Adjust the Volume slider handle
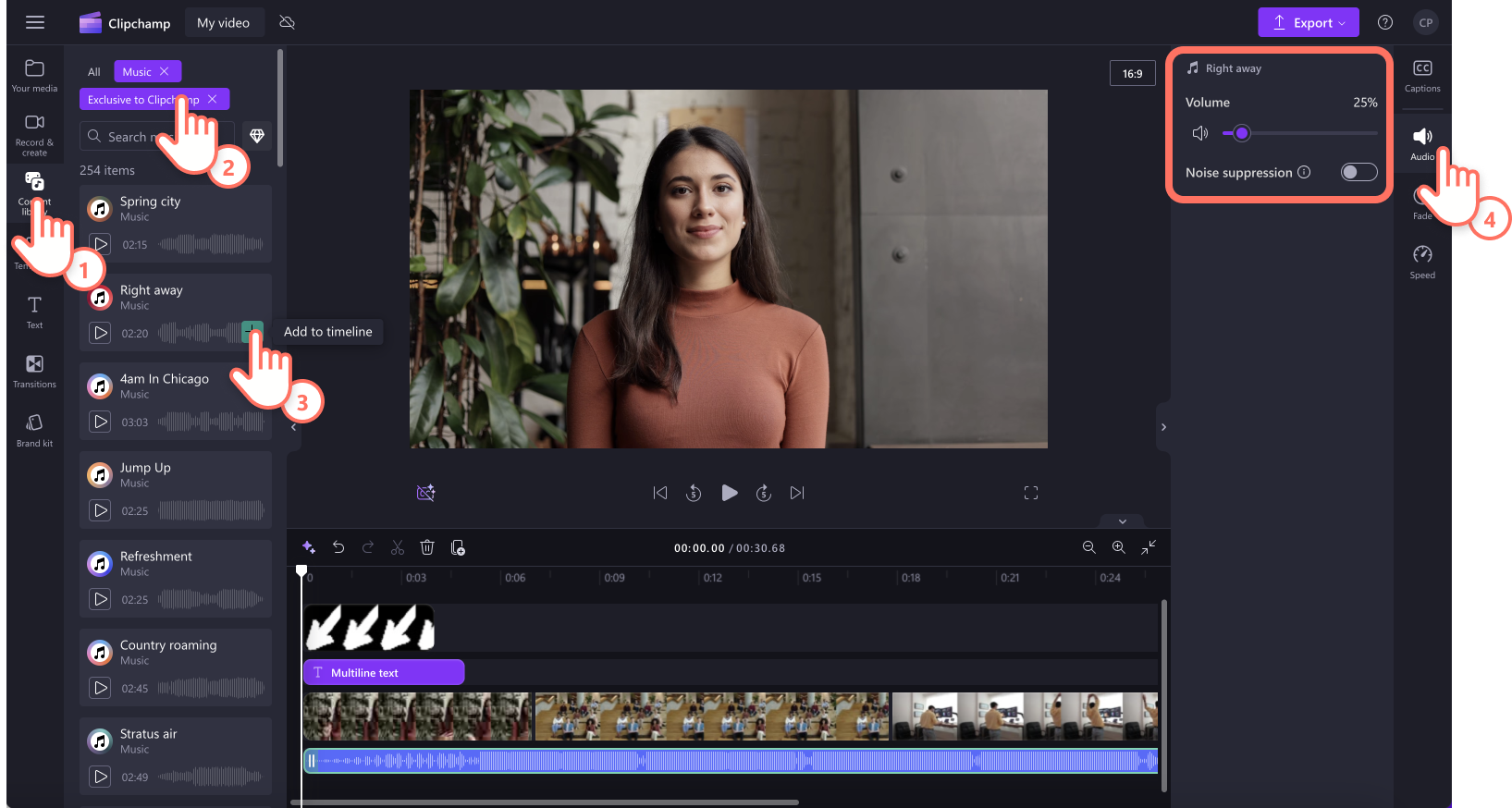The image size is (1512, 808). point(1242,133)
